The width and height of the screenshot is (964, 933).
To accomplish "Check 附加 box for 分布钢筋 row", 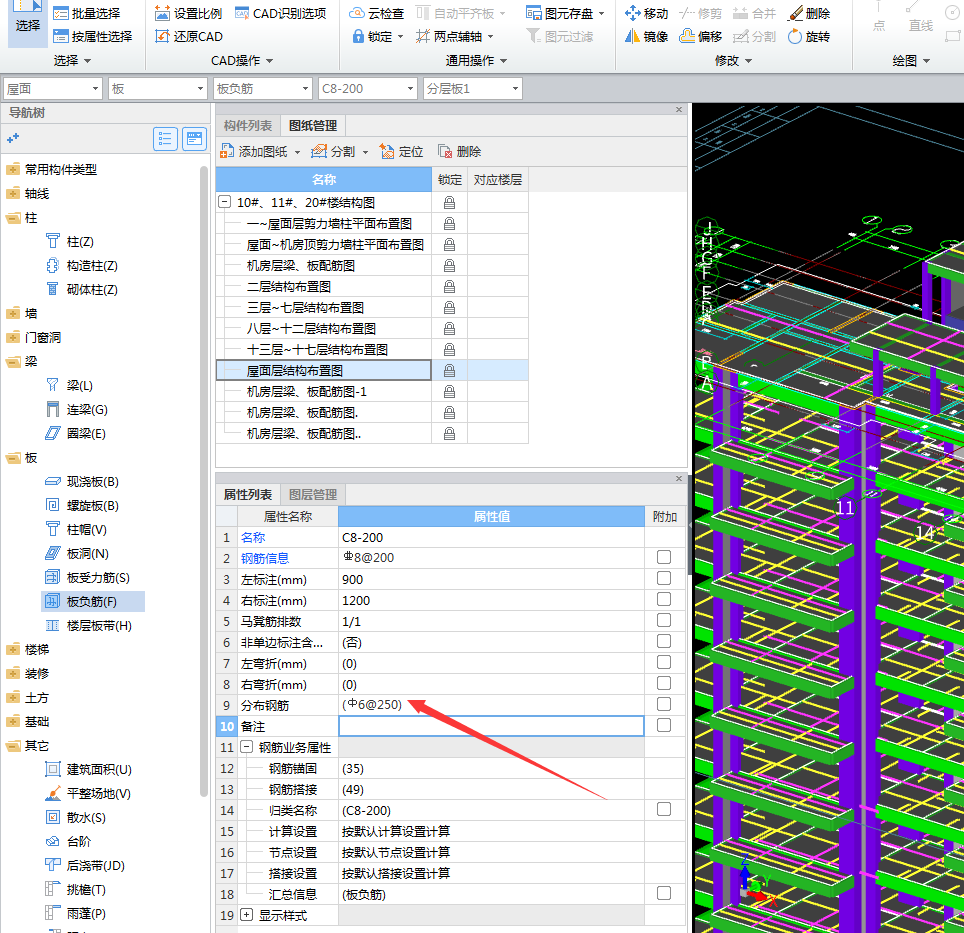I will [664, 704].
